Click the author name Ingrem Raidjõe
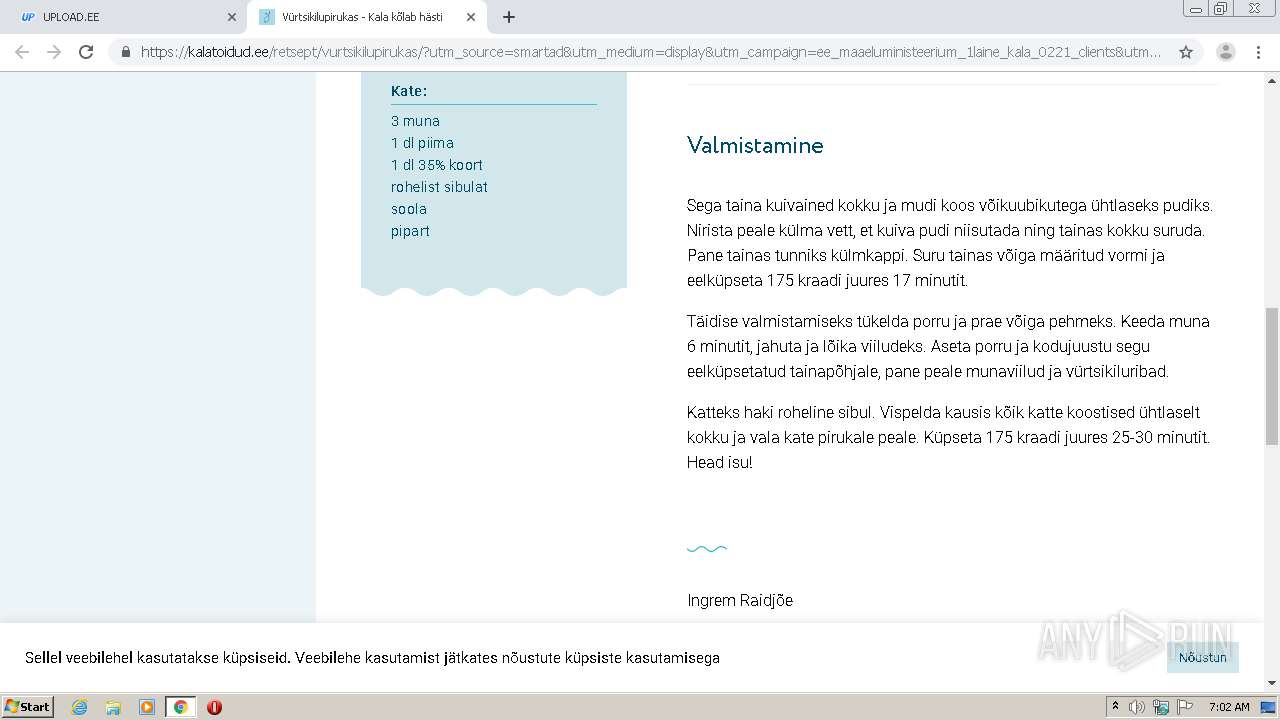The image size is (1280, 720). (740, 601)
